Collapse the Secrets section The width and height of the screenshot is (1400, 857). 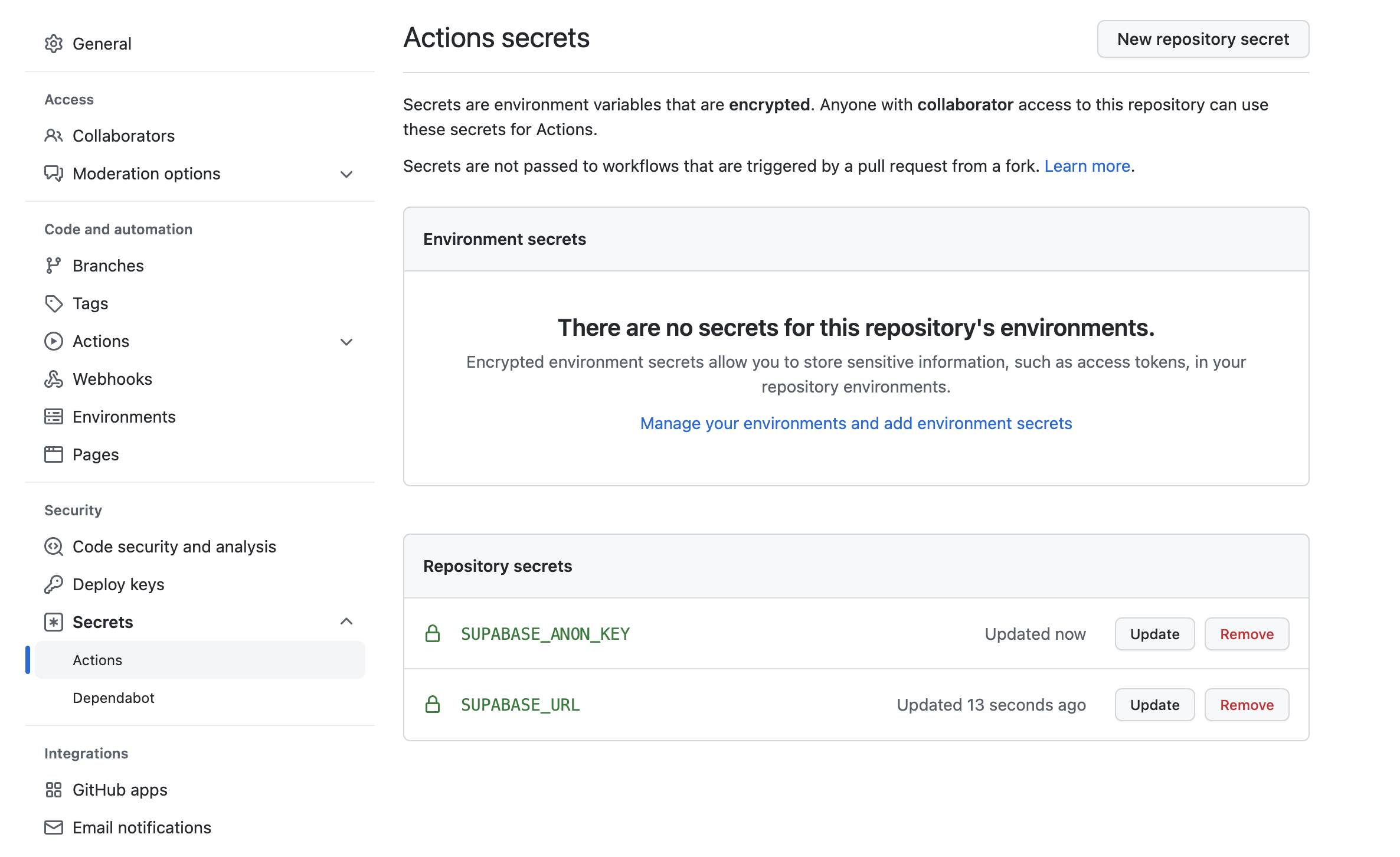(x=346, y=622)
